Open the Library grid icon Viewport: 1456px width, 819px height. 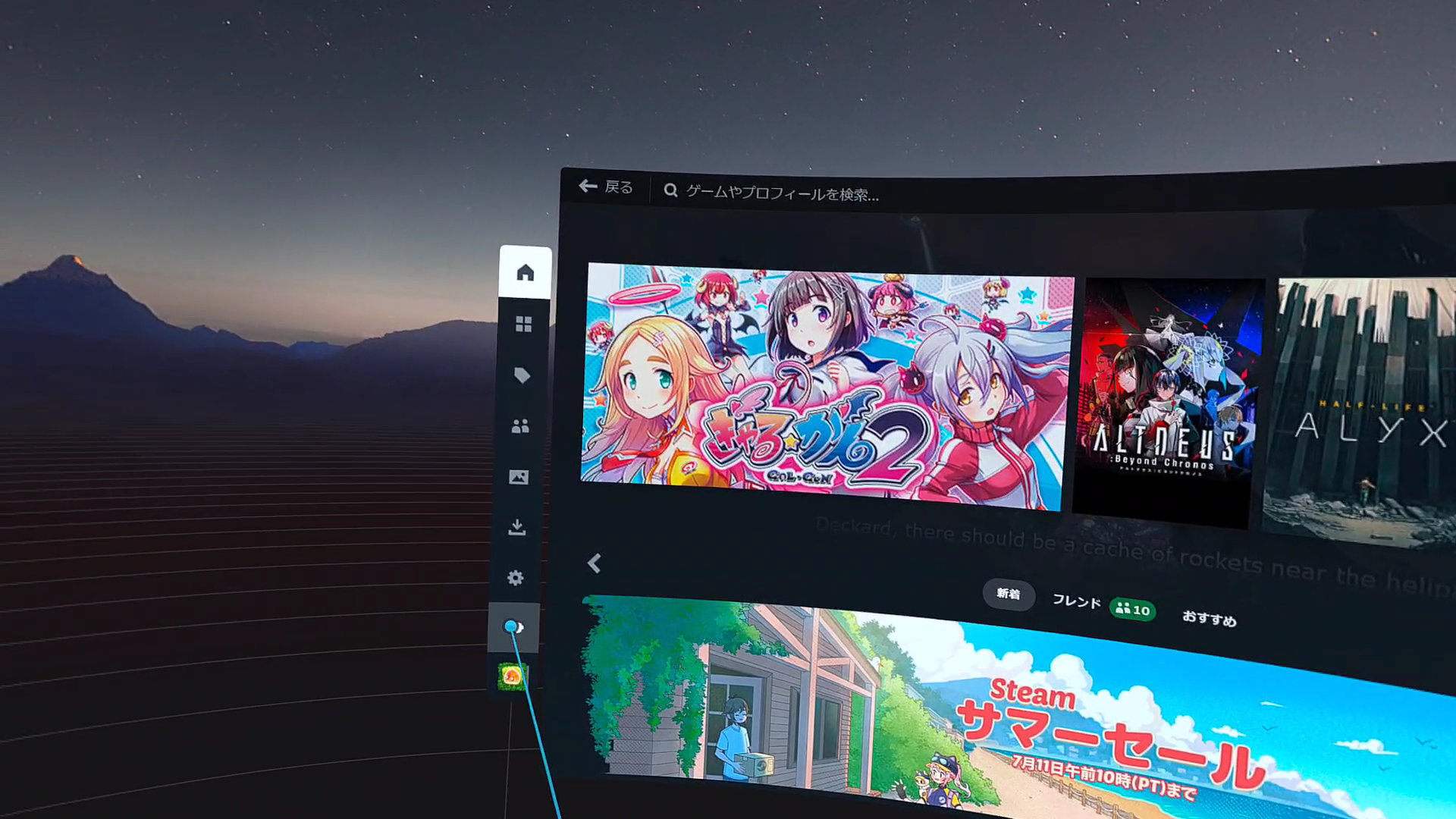pyautogui.click(x=523, y=325)
